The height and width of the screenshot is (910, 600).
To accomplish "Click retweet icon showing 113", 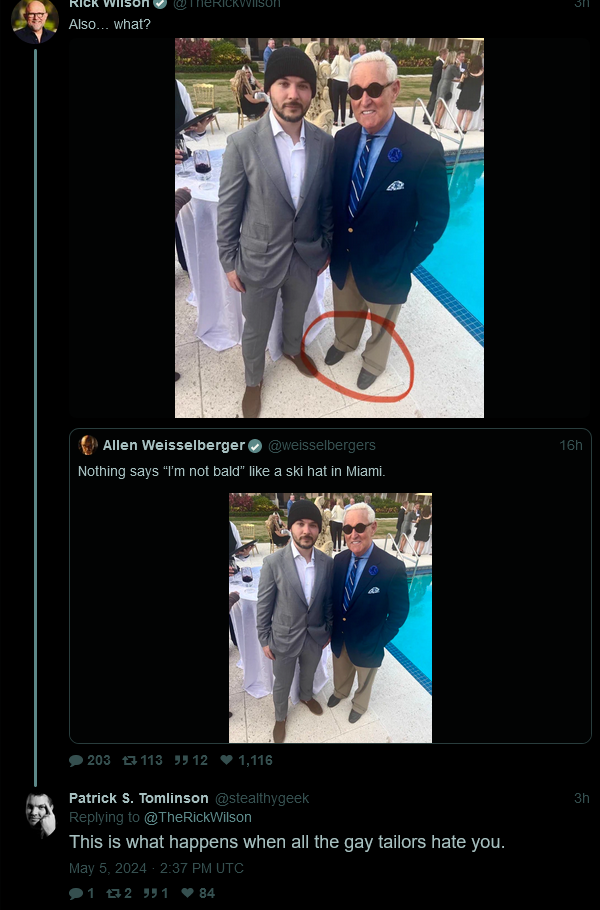I will coord(129,760).
